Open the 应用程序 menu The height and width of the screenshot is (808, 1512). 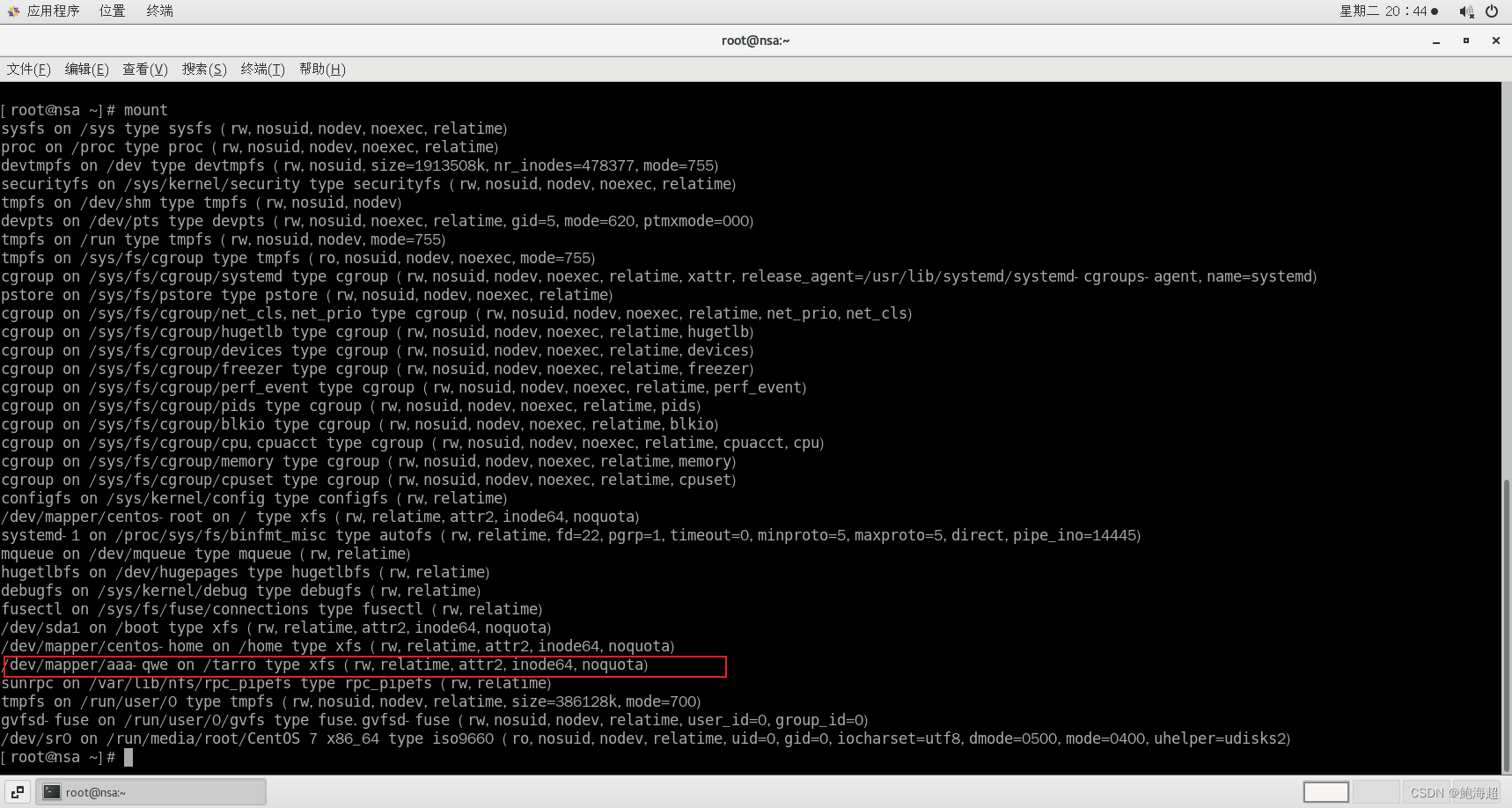(55, 11)
